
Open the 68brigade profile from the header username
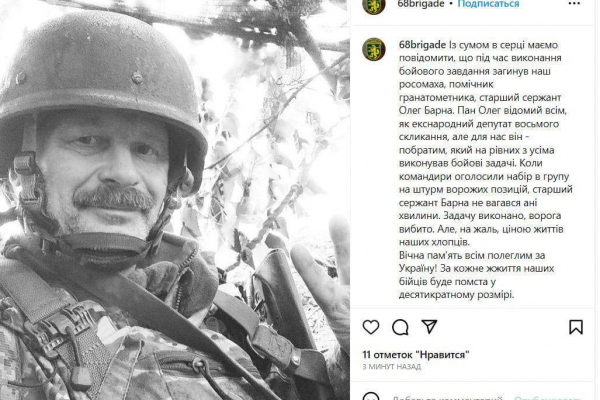[x=421, y=4]
